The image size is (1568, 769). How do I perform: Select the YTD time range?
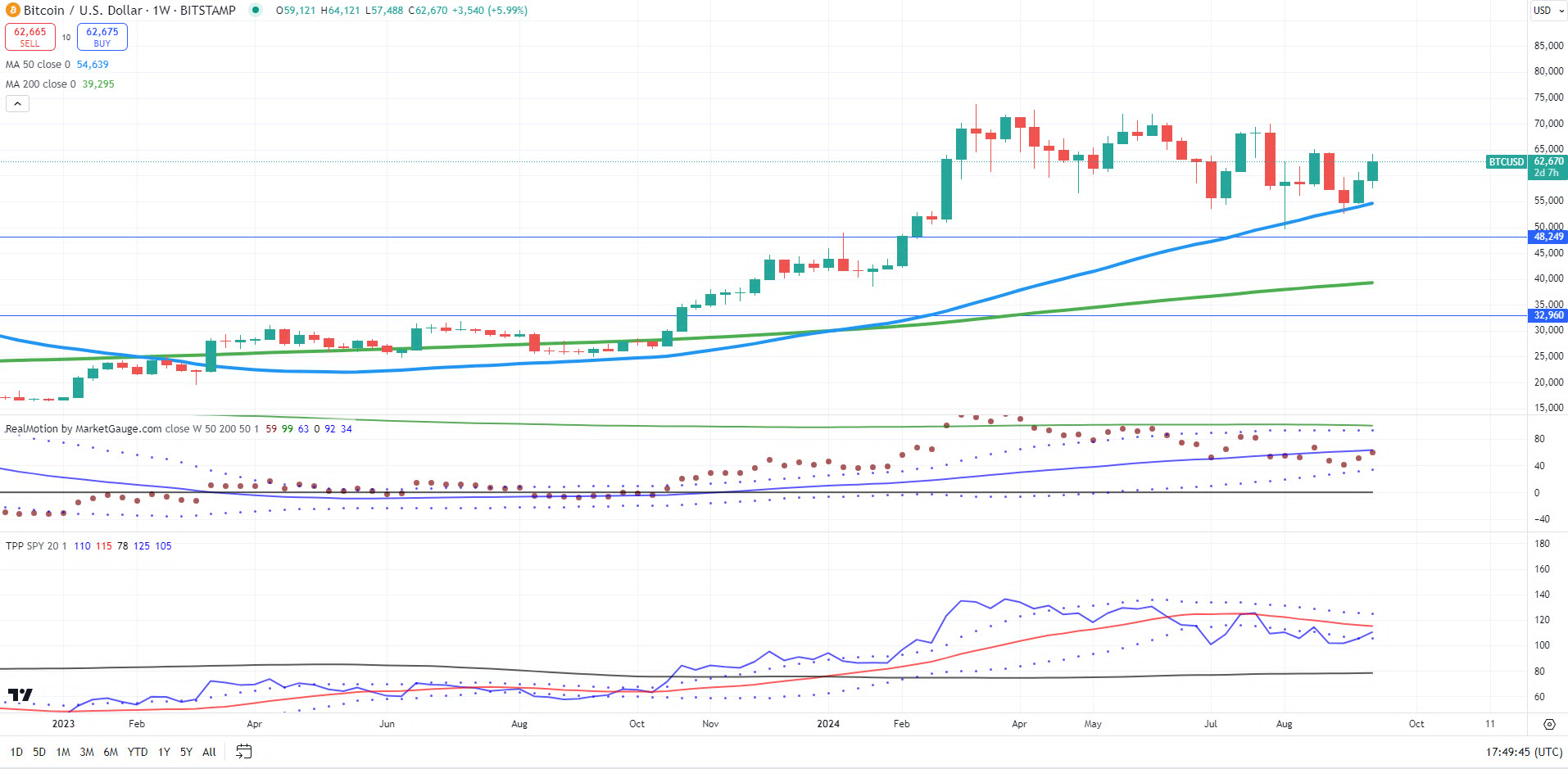point(138,752)
